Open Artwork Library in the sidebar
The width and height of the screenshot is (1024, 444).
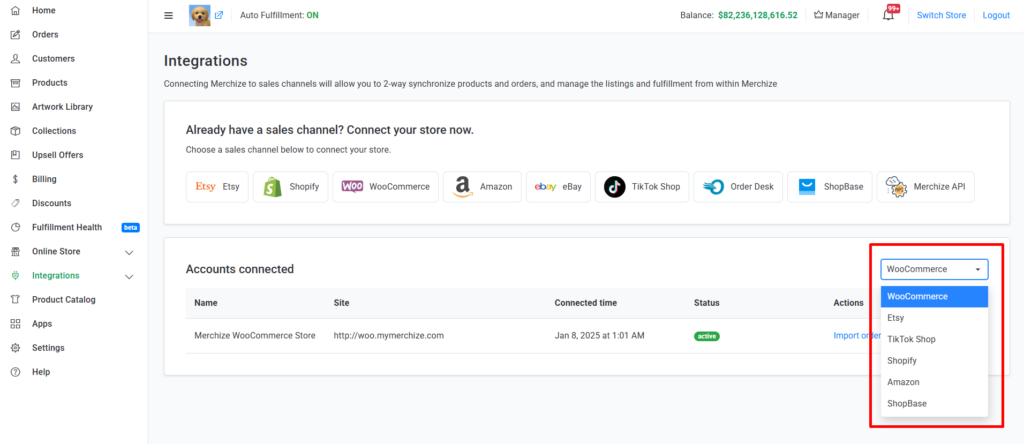(63, 107)
